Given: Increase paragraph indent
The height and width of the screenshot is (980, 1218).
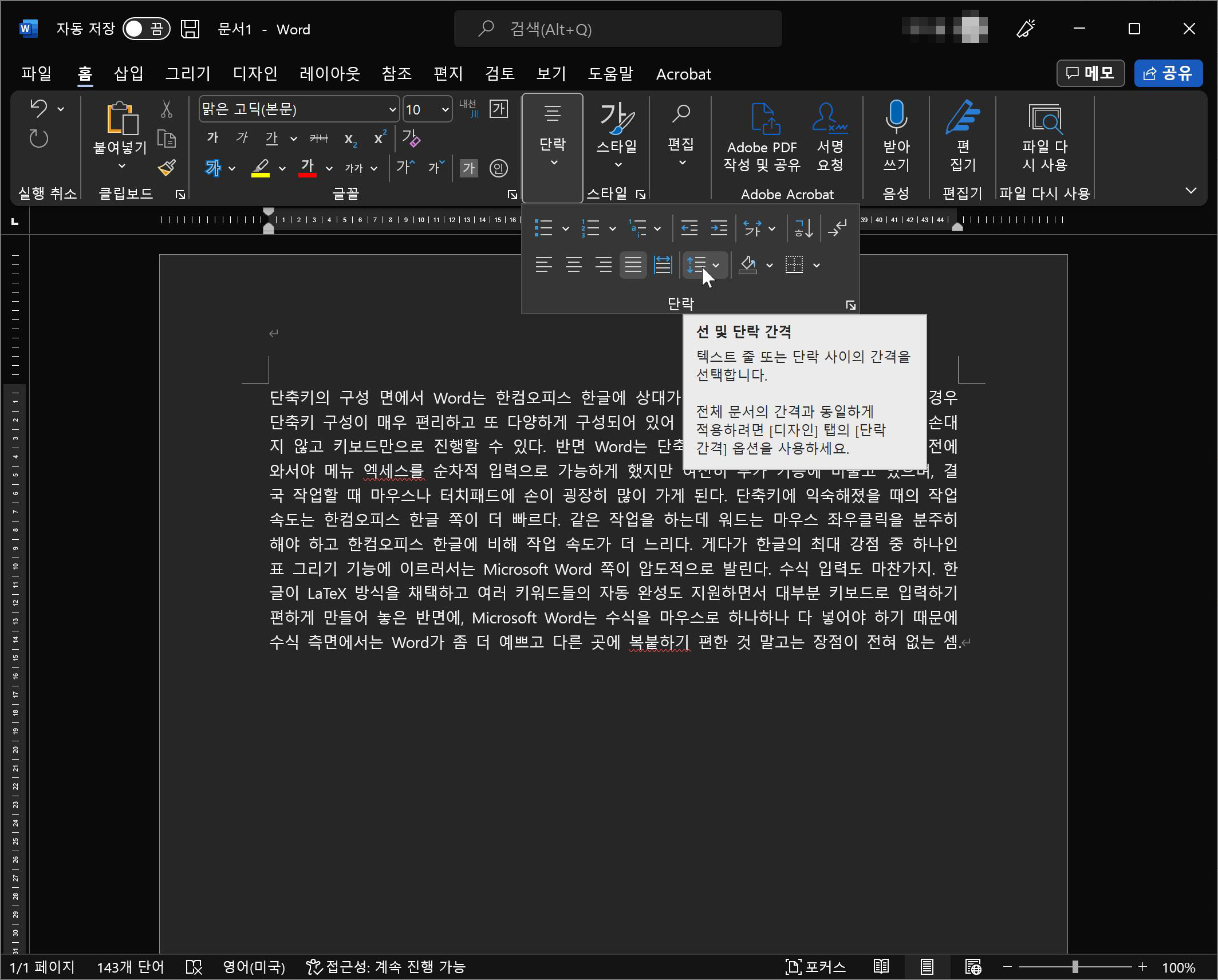Looking at the screenshot, I should (x=719, y=228).
